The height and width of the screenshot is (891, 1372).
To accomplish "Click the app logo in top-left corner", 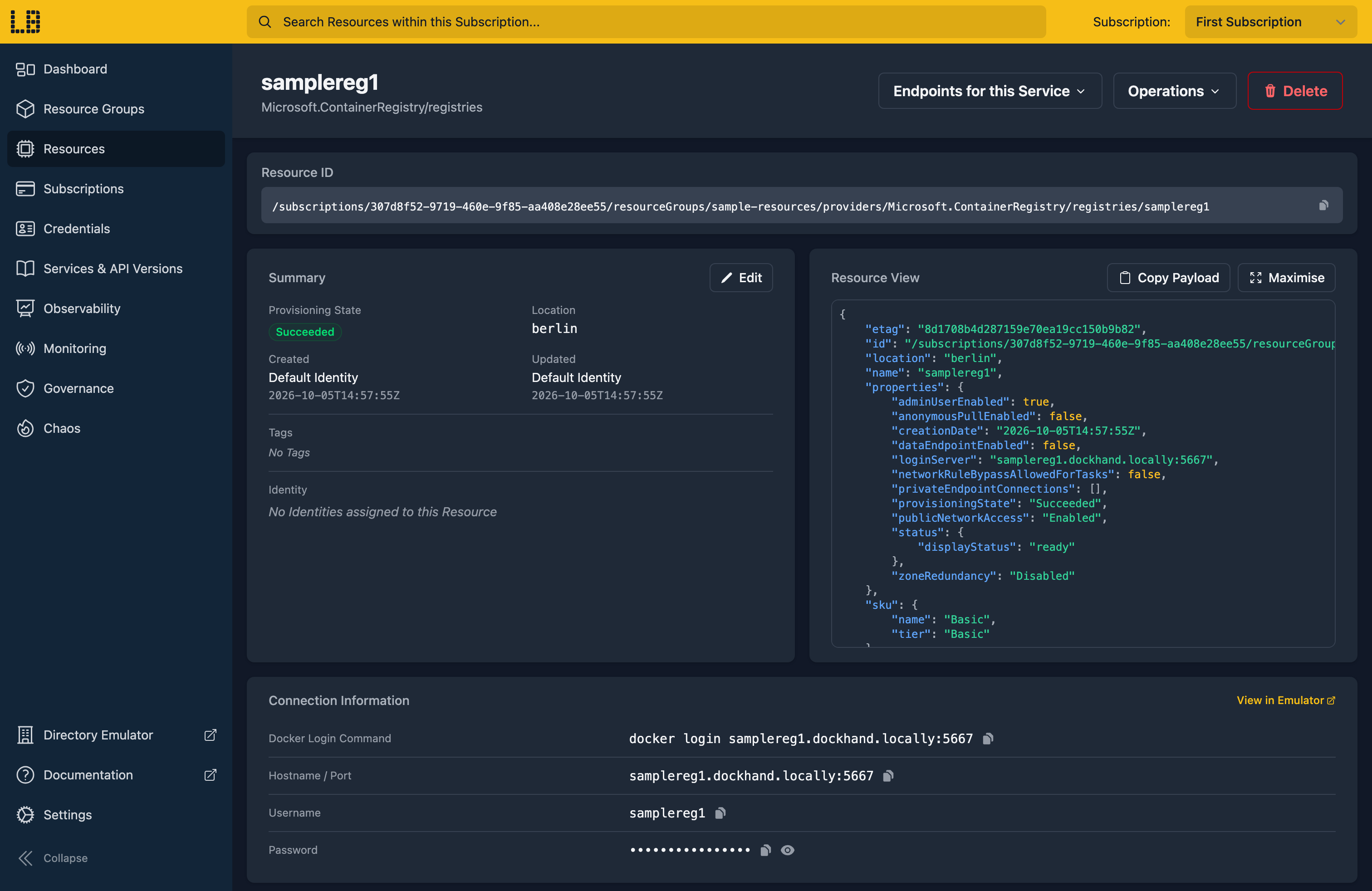I will tap(25, 22).
